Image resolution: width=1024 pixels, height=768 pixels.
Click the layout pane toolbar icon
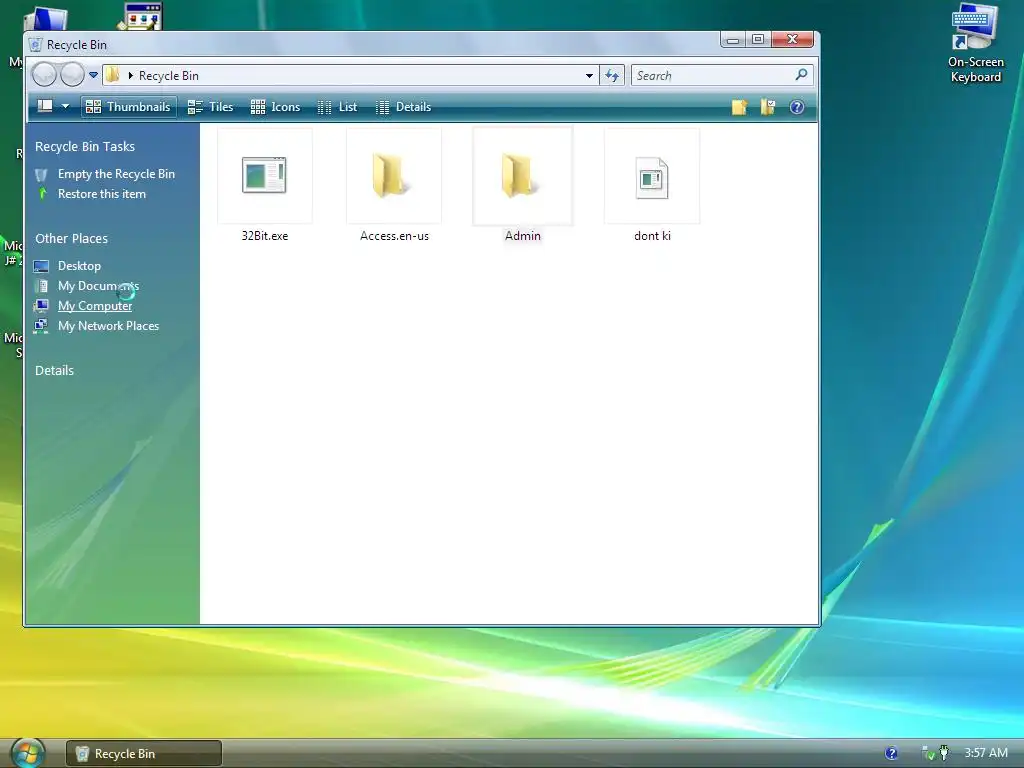point(45,106)
